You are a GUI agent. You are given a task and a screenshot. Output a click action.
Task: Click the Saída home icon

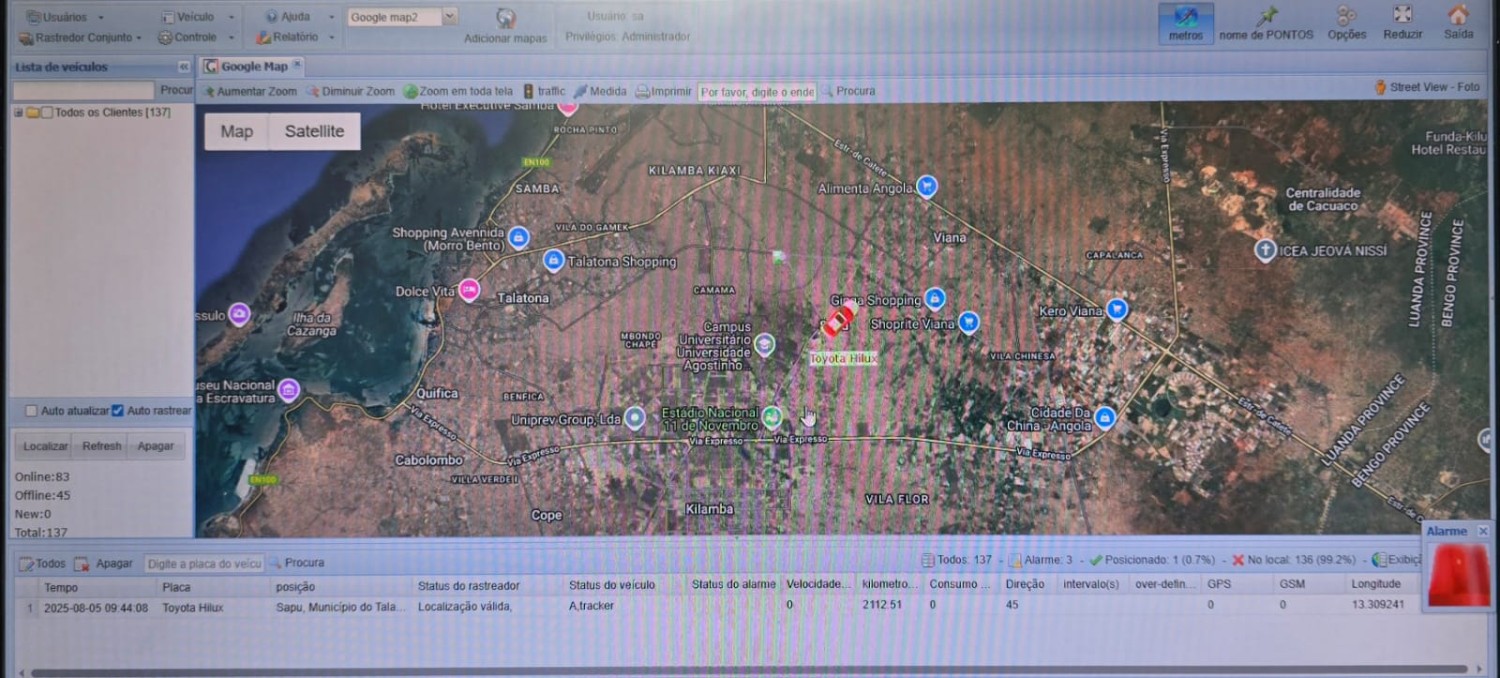pos(1458,16)
